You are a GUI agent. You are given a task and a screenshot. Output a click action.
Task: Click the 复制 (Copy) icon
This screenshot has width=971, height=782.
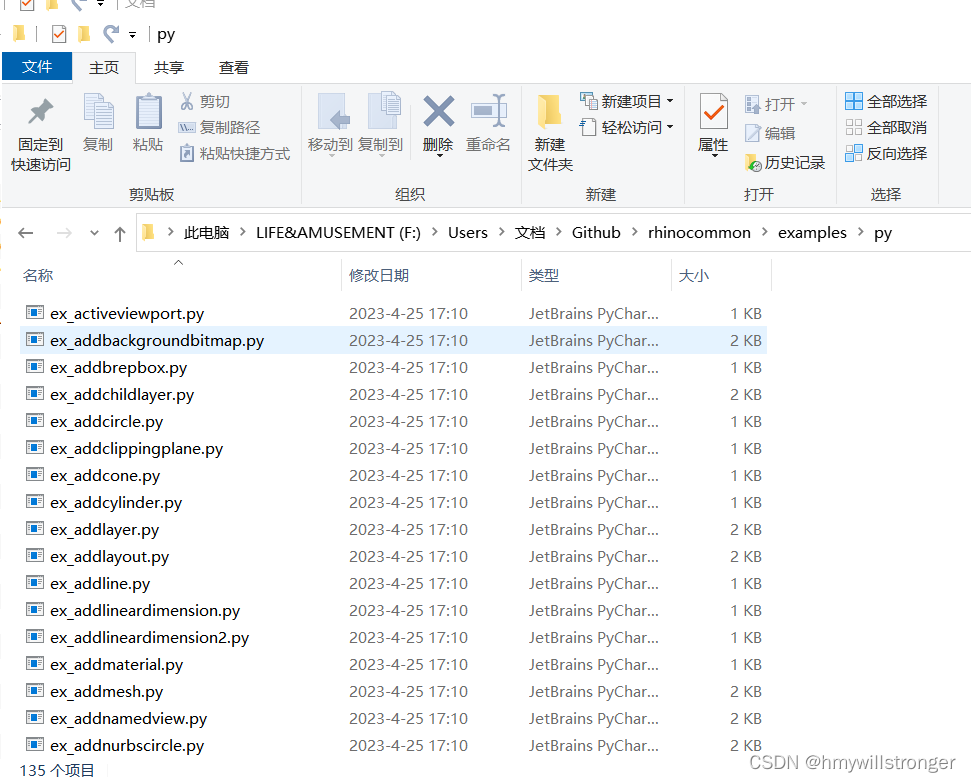click(97, 120)
